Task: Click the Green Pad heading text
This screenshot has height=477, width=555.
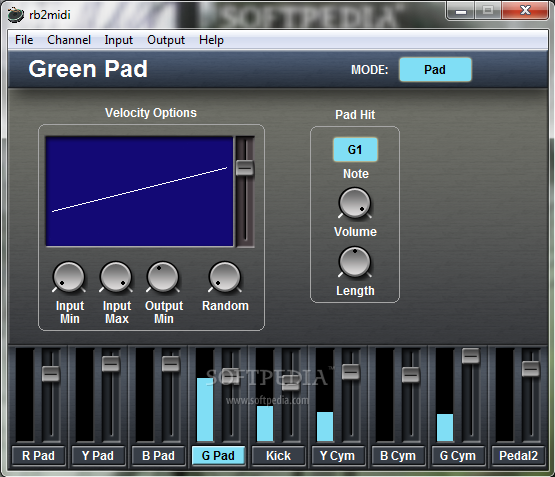Action: click(x=88, y=69)
